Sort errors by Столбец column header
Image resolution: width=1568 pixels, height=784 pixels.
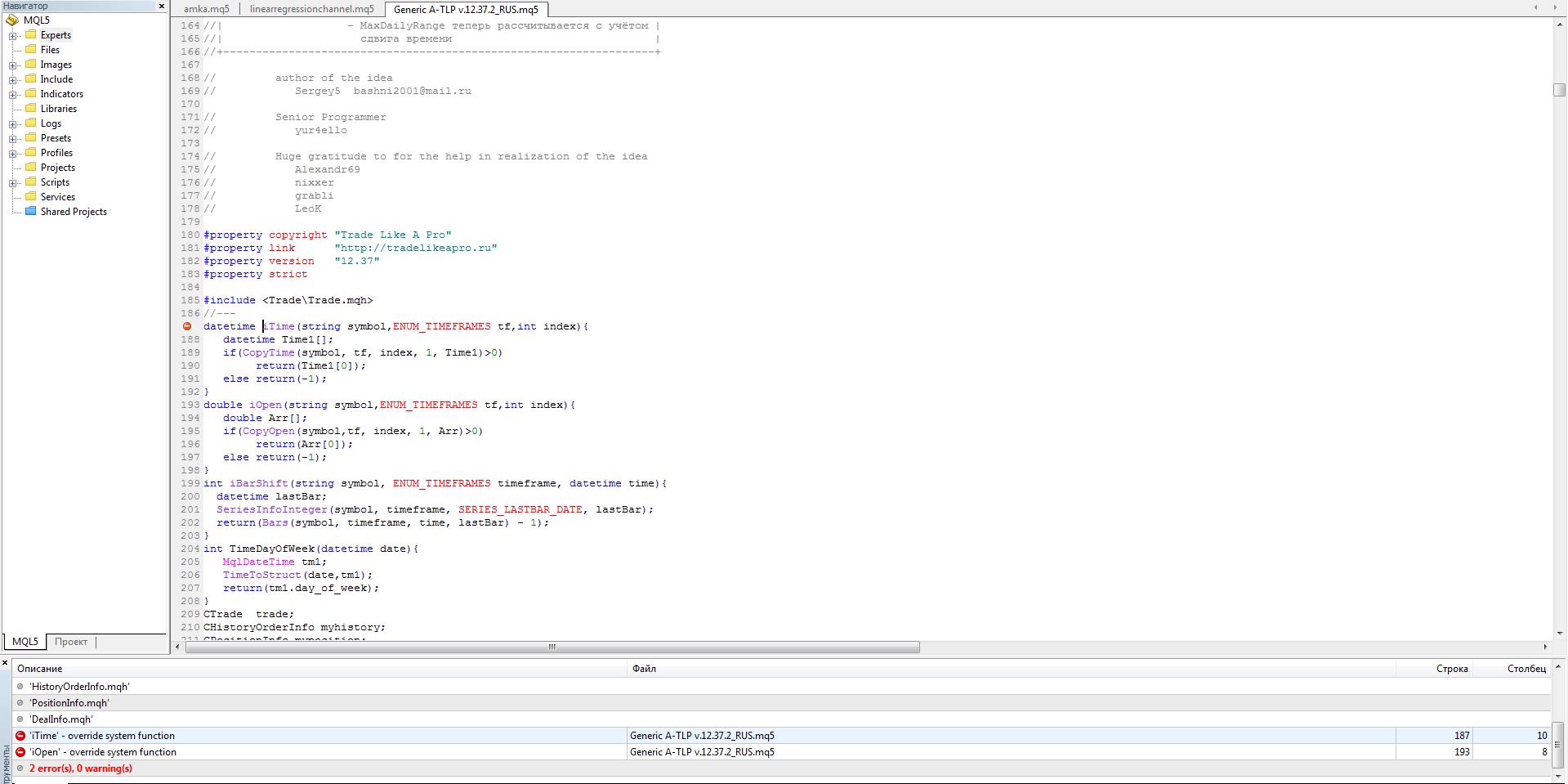click(1512, 669)
